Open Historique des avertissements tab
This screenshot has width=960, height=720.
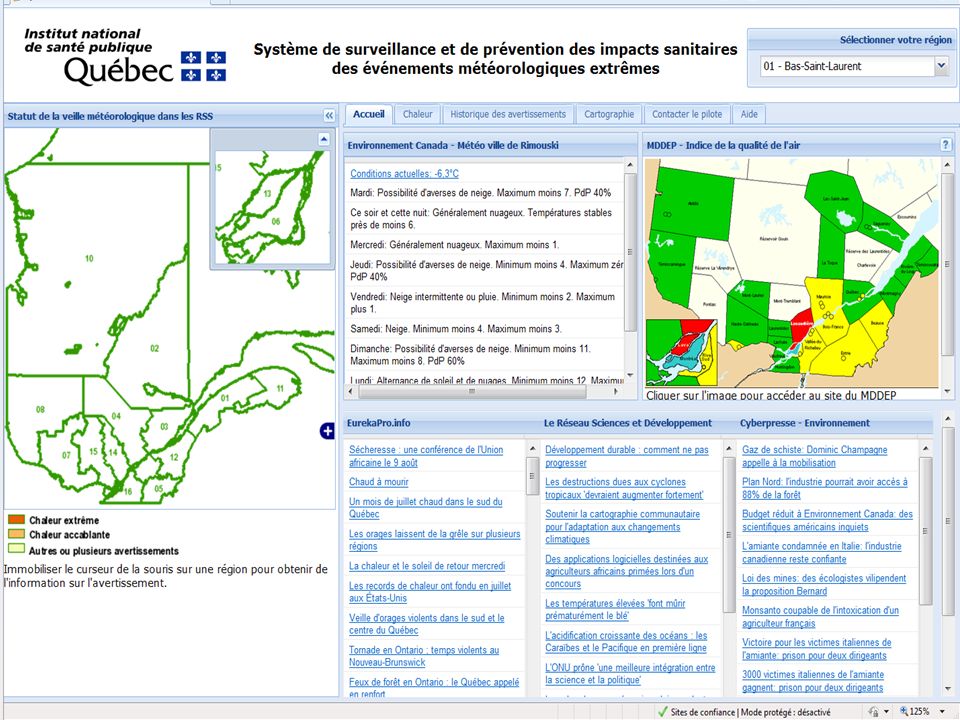point(508,114)
